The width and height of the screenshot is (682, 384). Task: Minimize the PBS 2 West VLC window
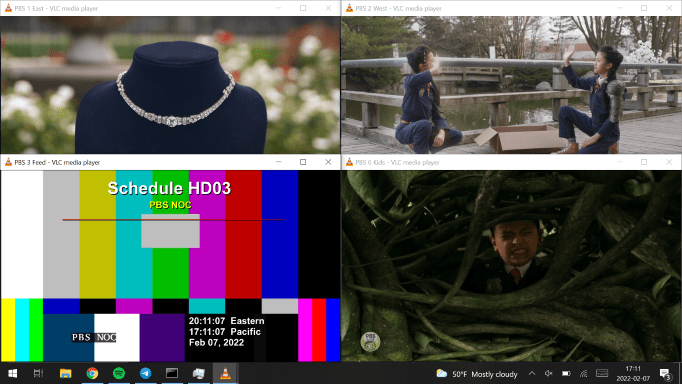point(619,8)
